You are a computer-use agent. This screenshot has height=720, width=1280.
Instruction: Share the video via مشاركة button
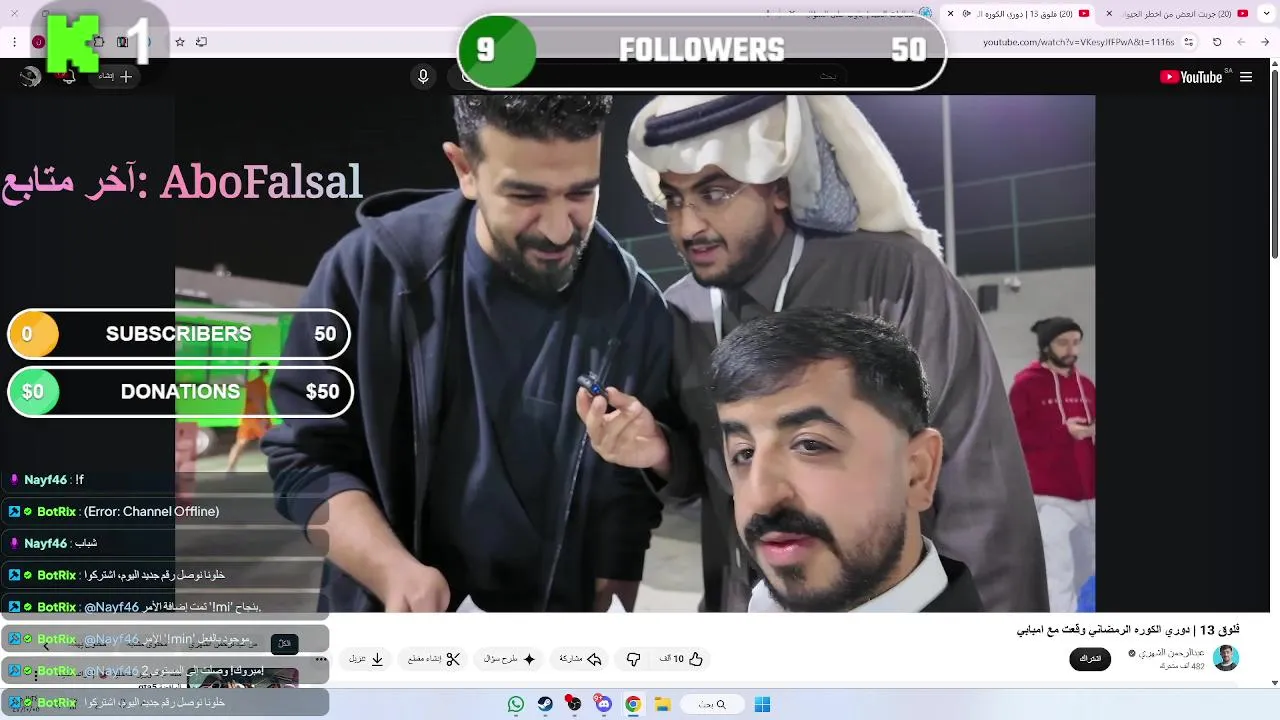point(581,659)
